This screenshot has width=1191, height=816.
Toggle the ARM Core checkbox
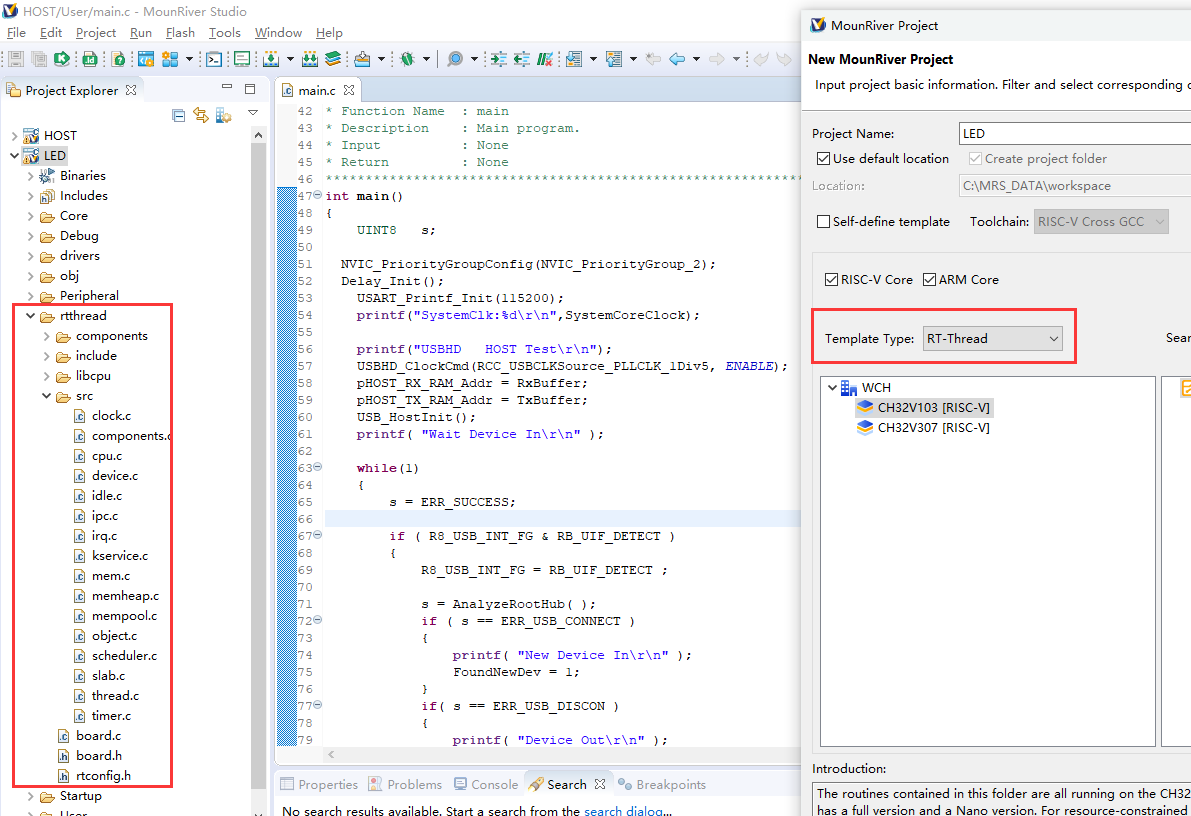tap(930, 280)
